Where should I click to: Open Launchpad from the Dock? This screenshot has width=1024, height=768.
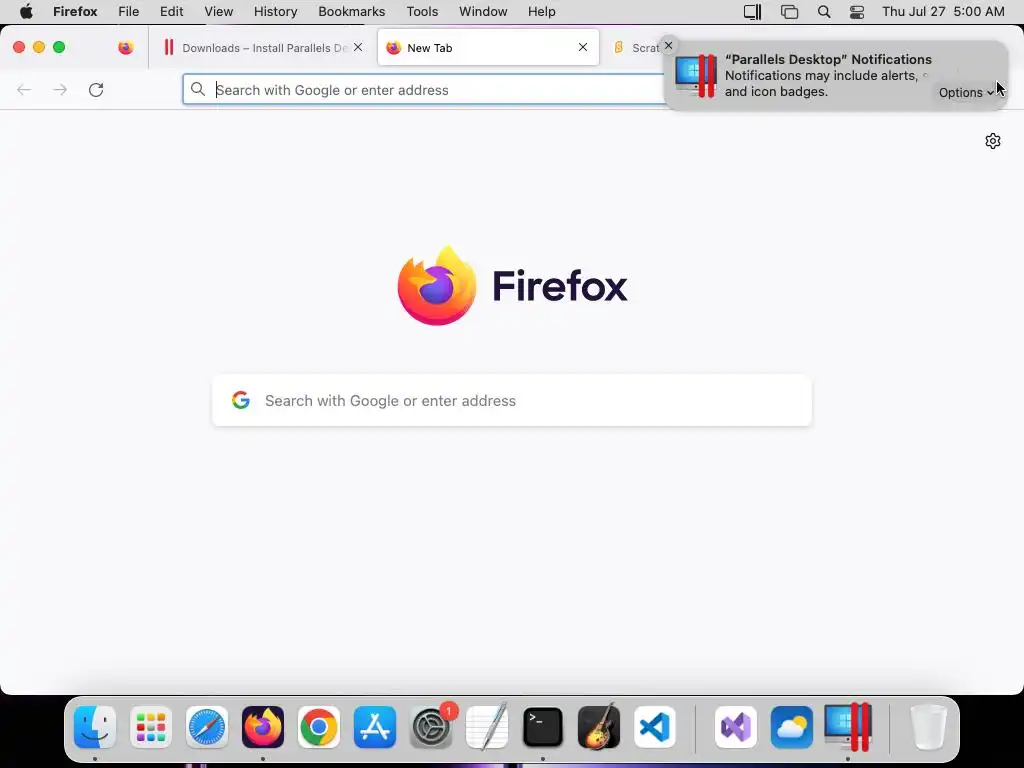pos(151,727)
